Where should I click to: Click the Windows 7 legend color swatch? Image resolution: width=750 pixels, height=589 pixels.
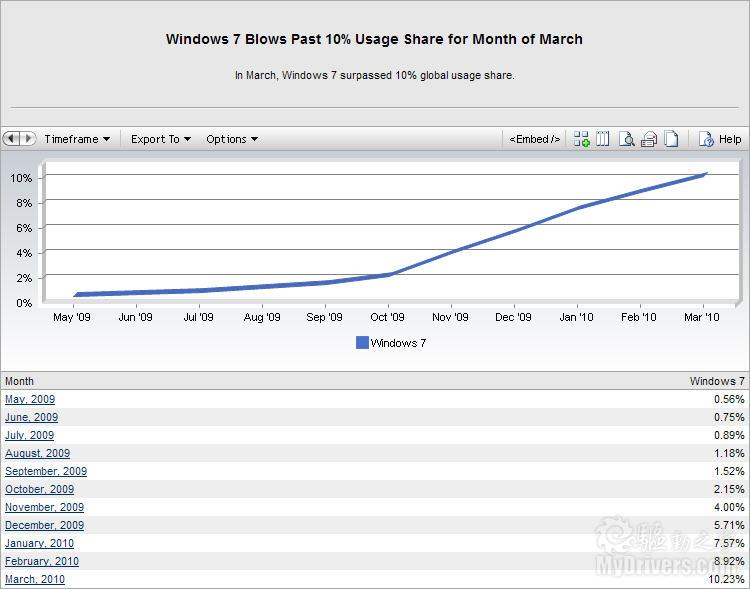(362, 343)
